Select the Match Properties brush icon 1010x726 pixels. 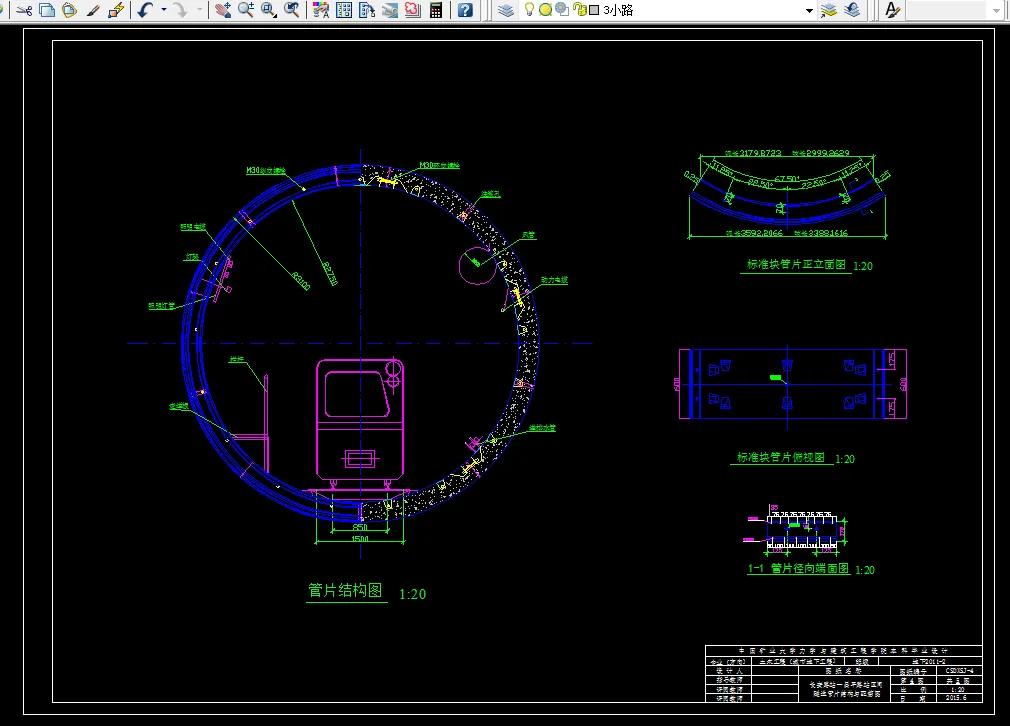(93, 10)
